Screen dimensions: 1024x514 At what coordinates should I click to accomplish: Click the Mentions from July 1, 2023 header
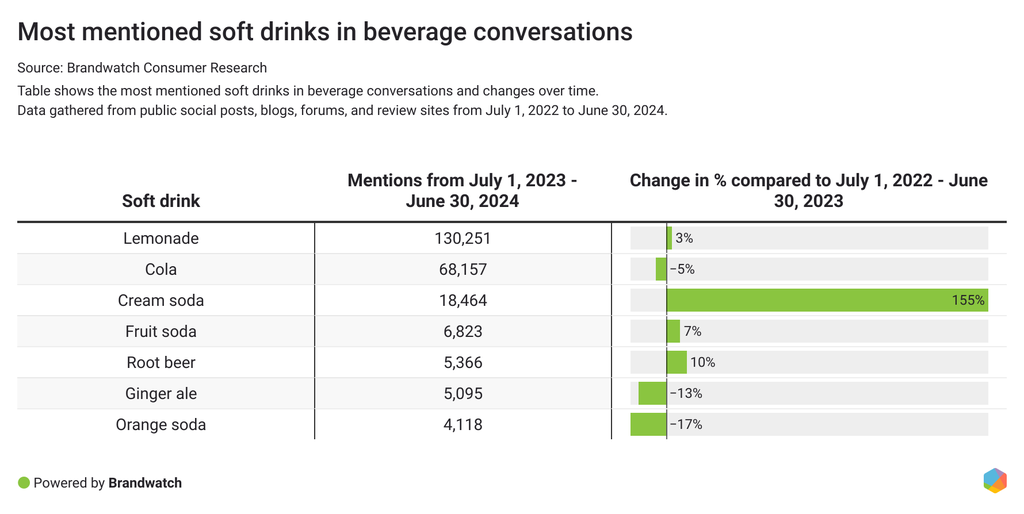tap(462, 190)
